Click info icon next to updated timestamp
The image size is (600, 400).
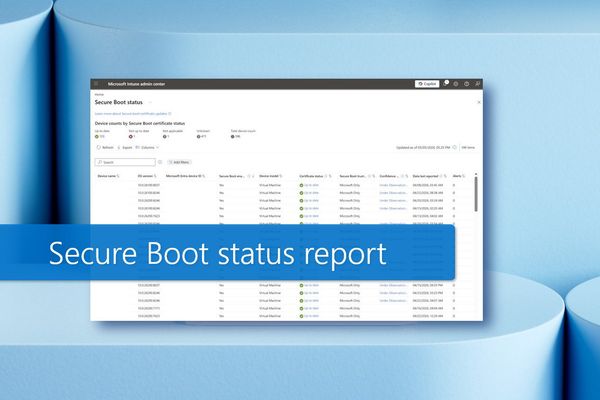[455, 147]
